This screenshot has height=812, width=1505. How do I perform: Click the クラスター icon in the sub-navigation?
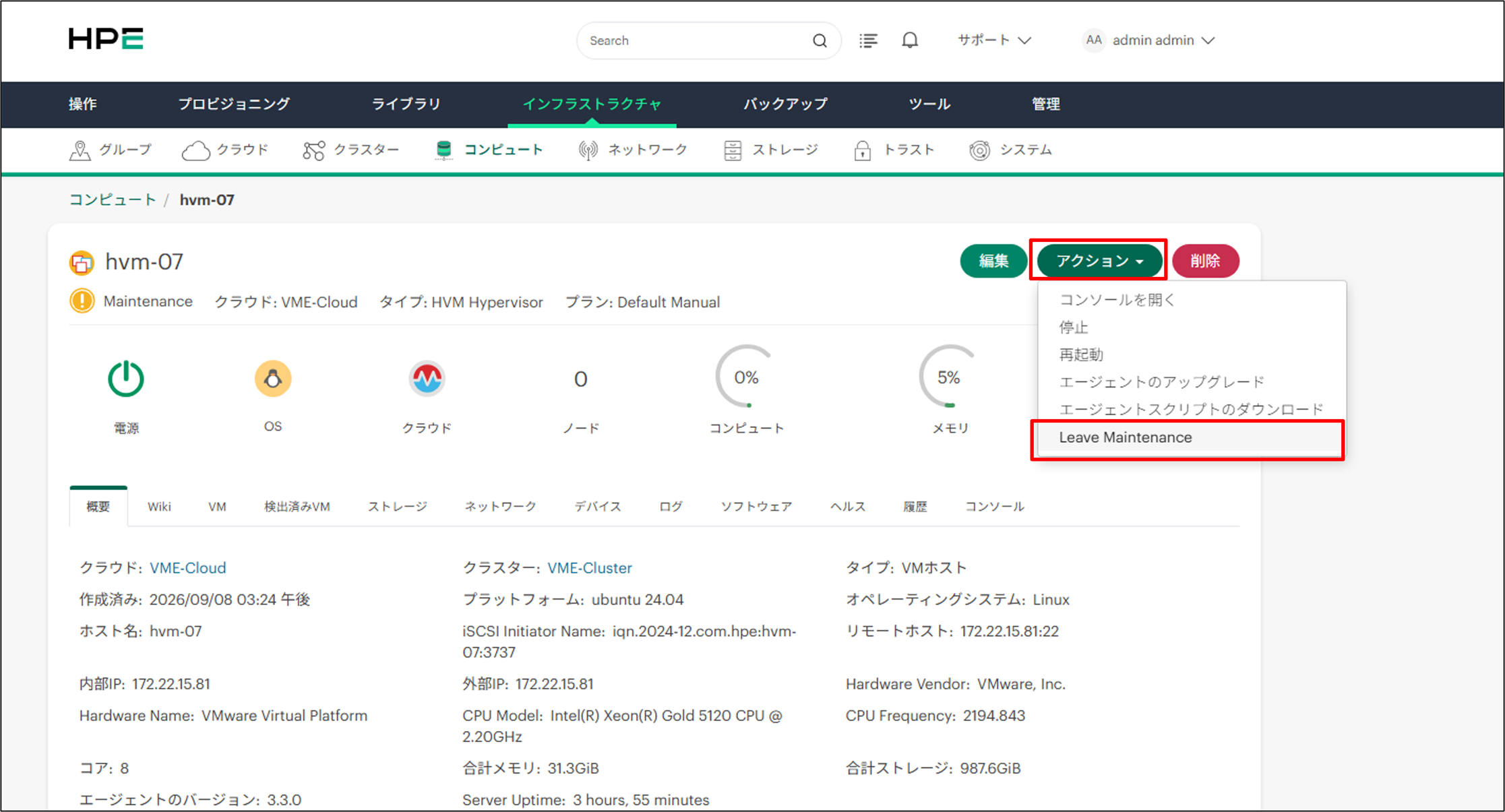[x=314, y=150]
